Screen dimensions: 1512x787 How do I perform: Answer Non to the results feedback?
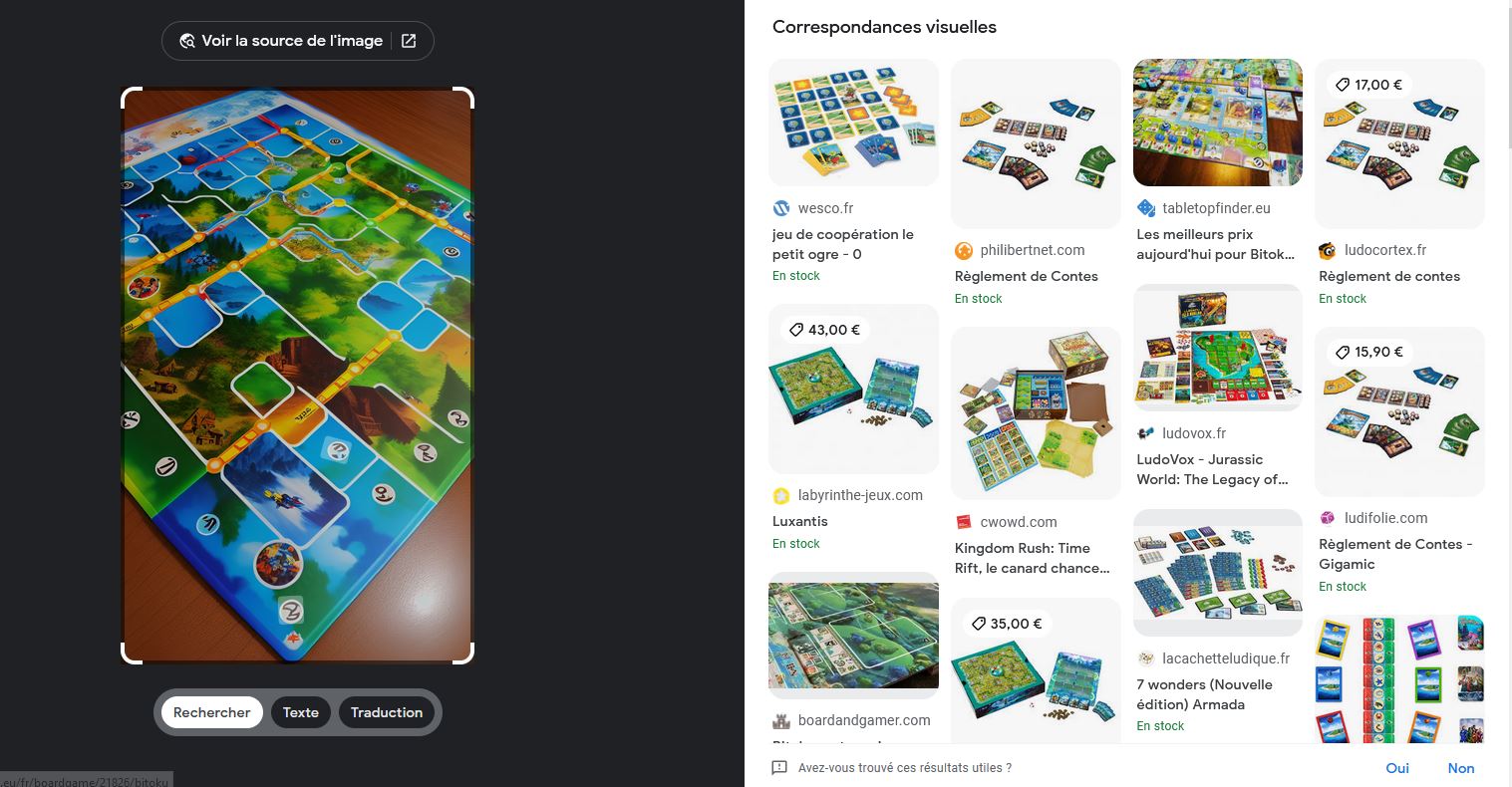click(1461, 768)
